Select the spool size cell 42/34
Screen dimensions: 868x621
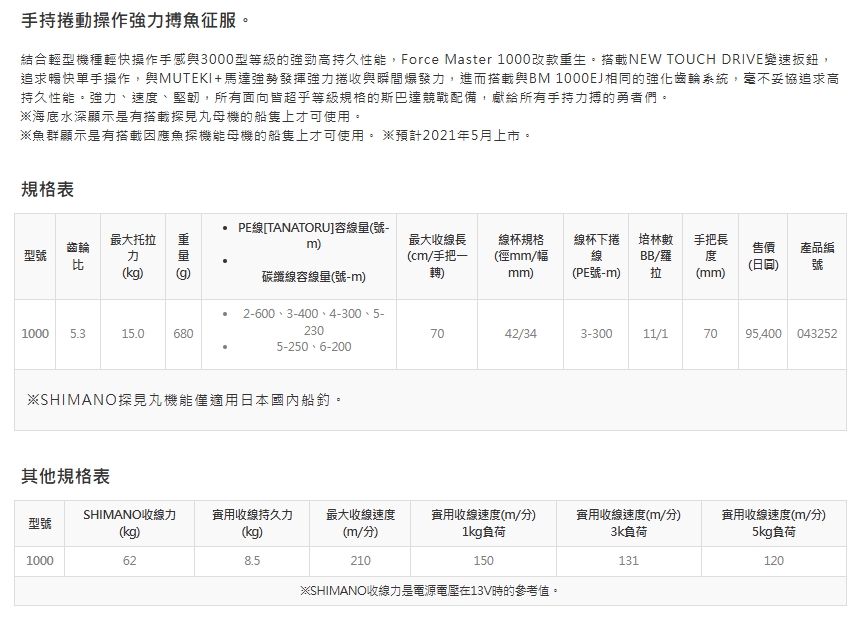520,334
